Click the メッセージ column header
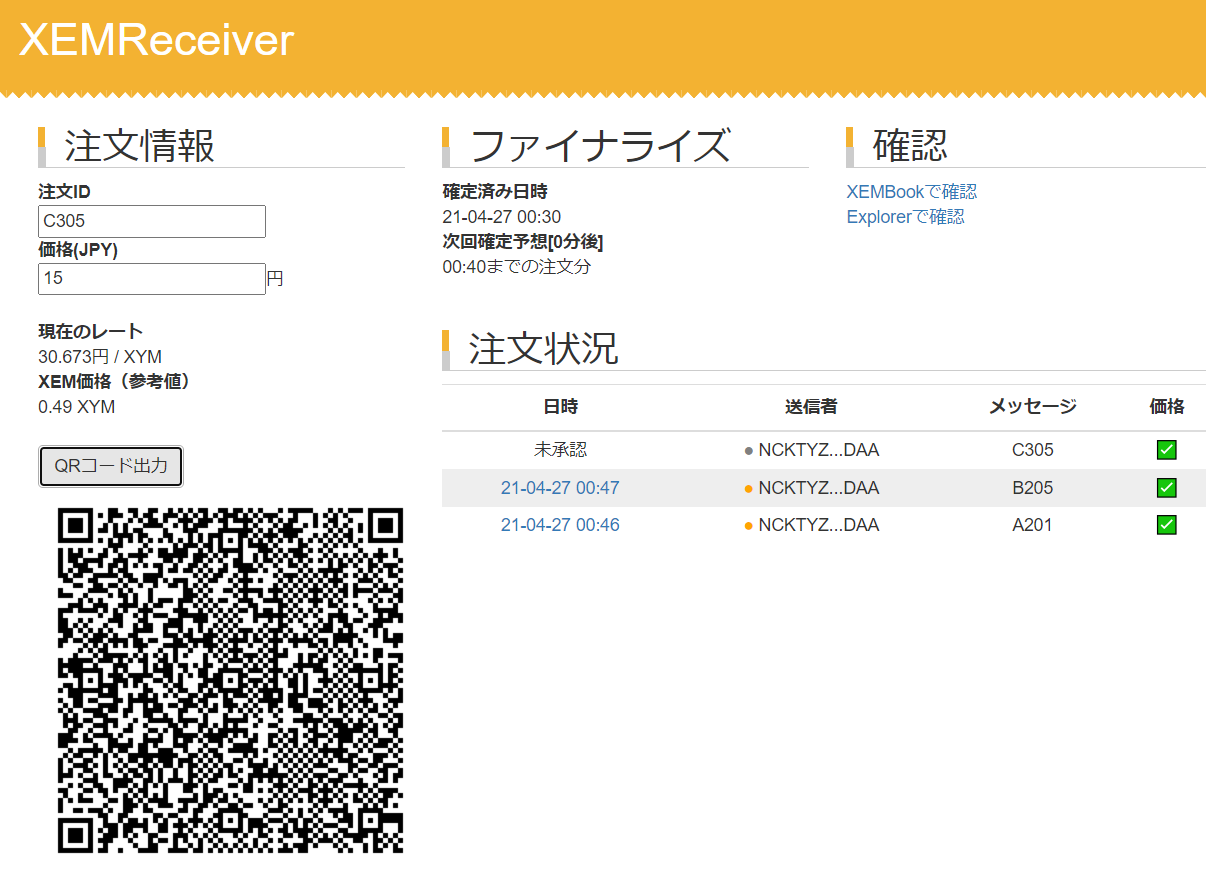 coord(1033,407)
